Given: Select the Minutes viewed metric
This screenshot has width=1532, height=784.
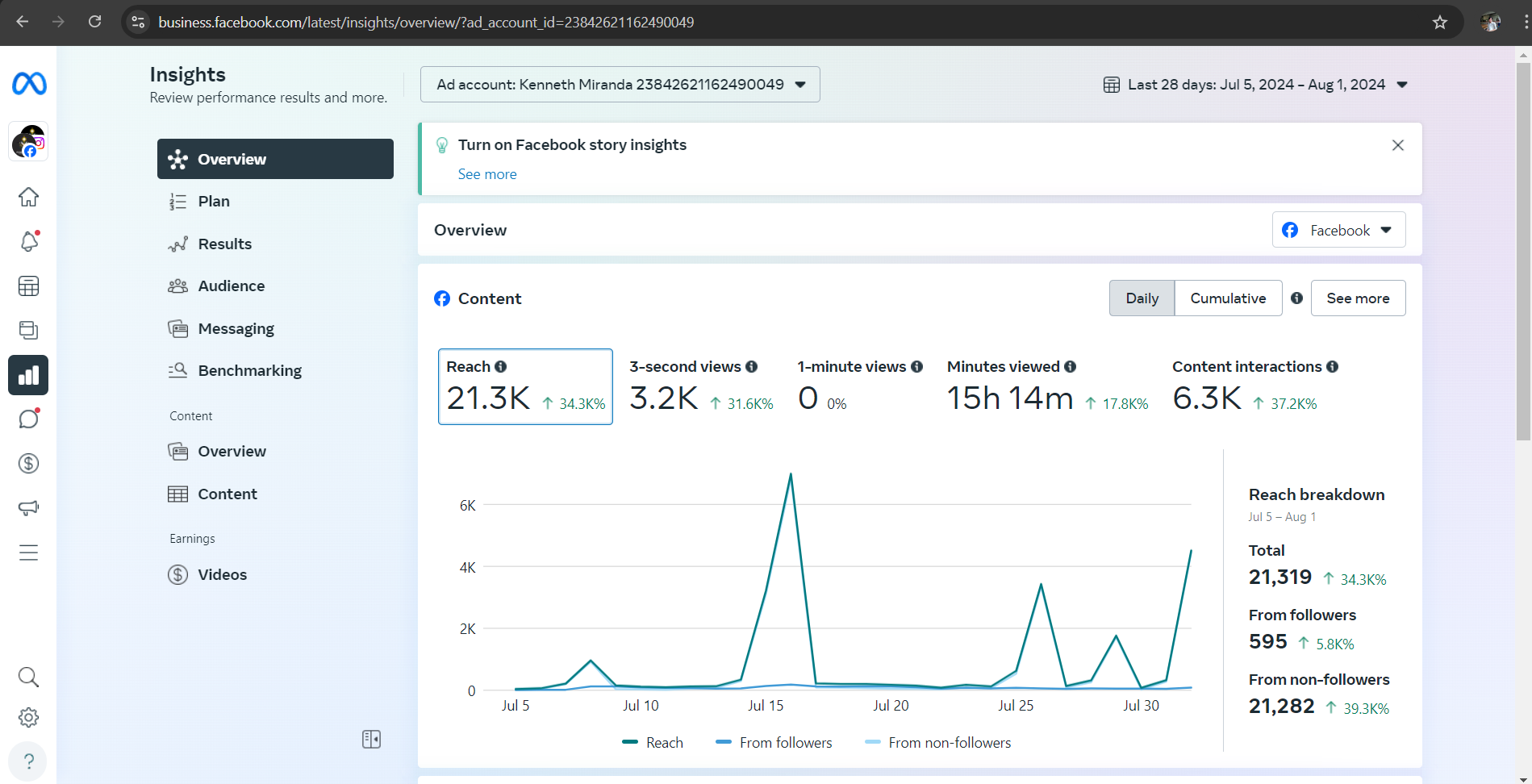Looking at the screenshot, I should pyautogui.click(x=1047, y=386).
